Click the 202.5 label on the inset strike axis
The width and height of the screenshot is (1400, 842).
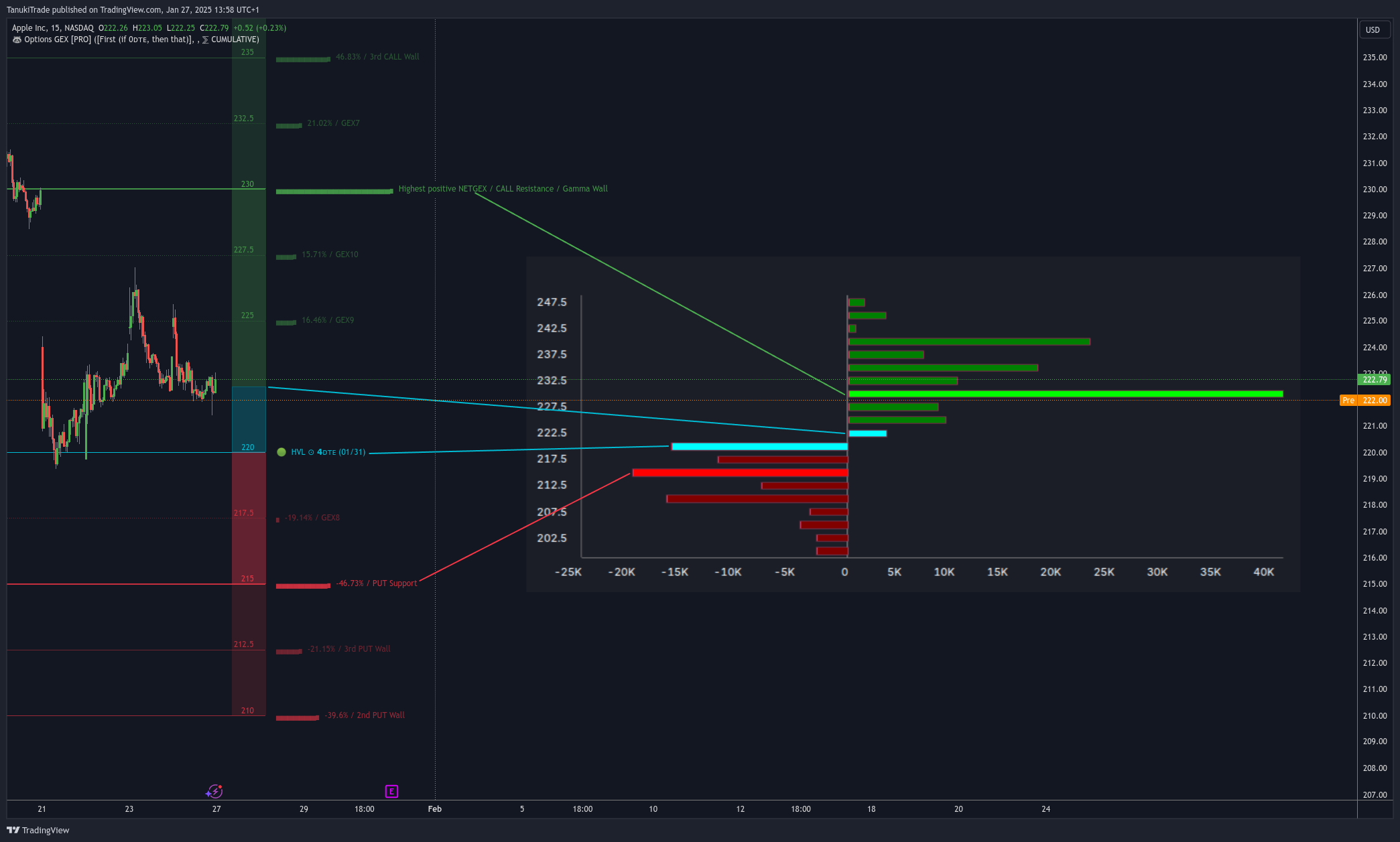coord(552,538)
